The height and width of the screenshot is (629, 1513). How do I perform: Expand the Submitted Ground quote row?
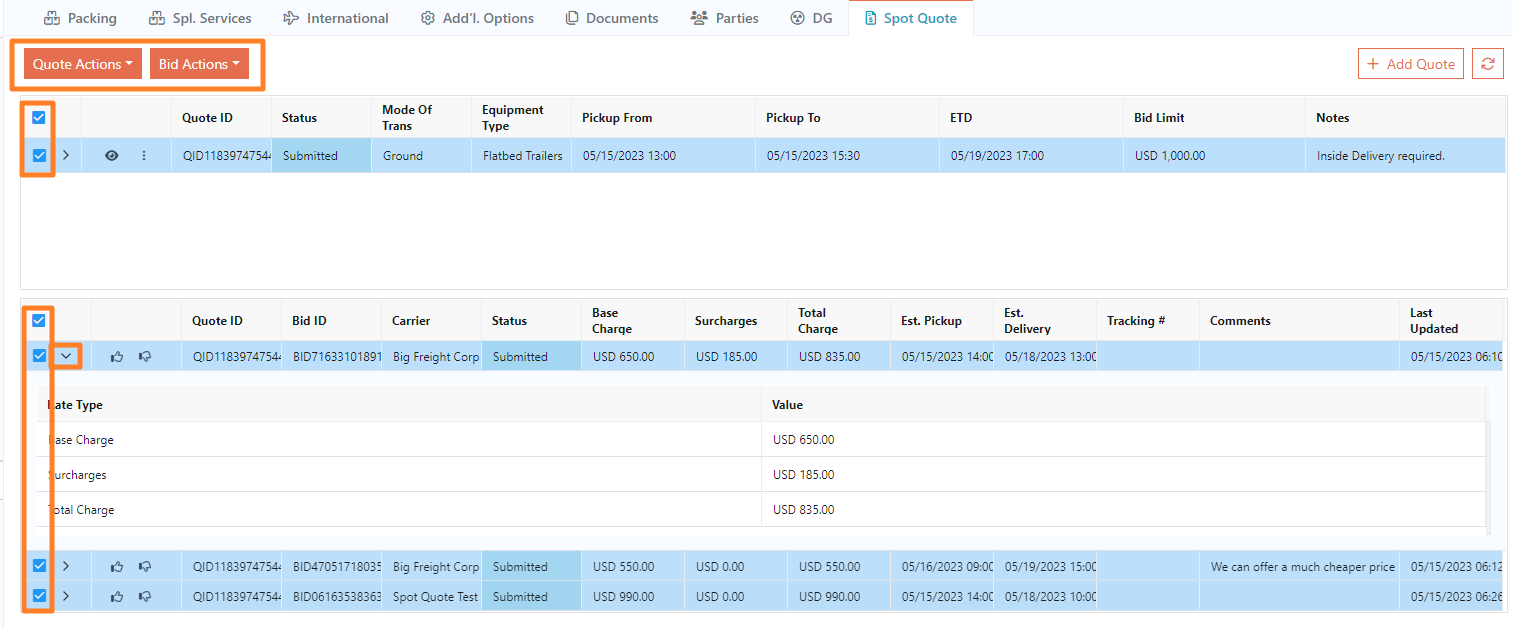[66, 156]
